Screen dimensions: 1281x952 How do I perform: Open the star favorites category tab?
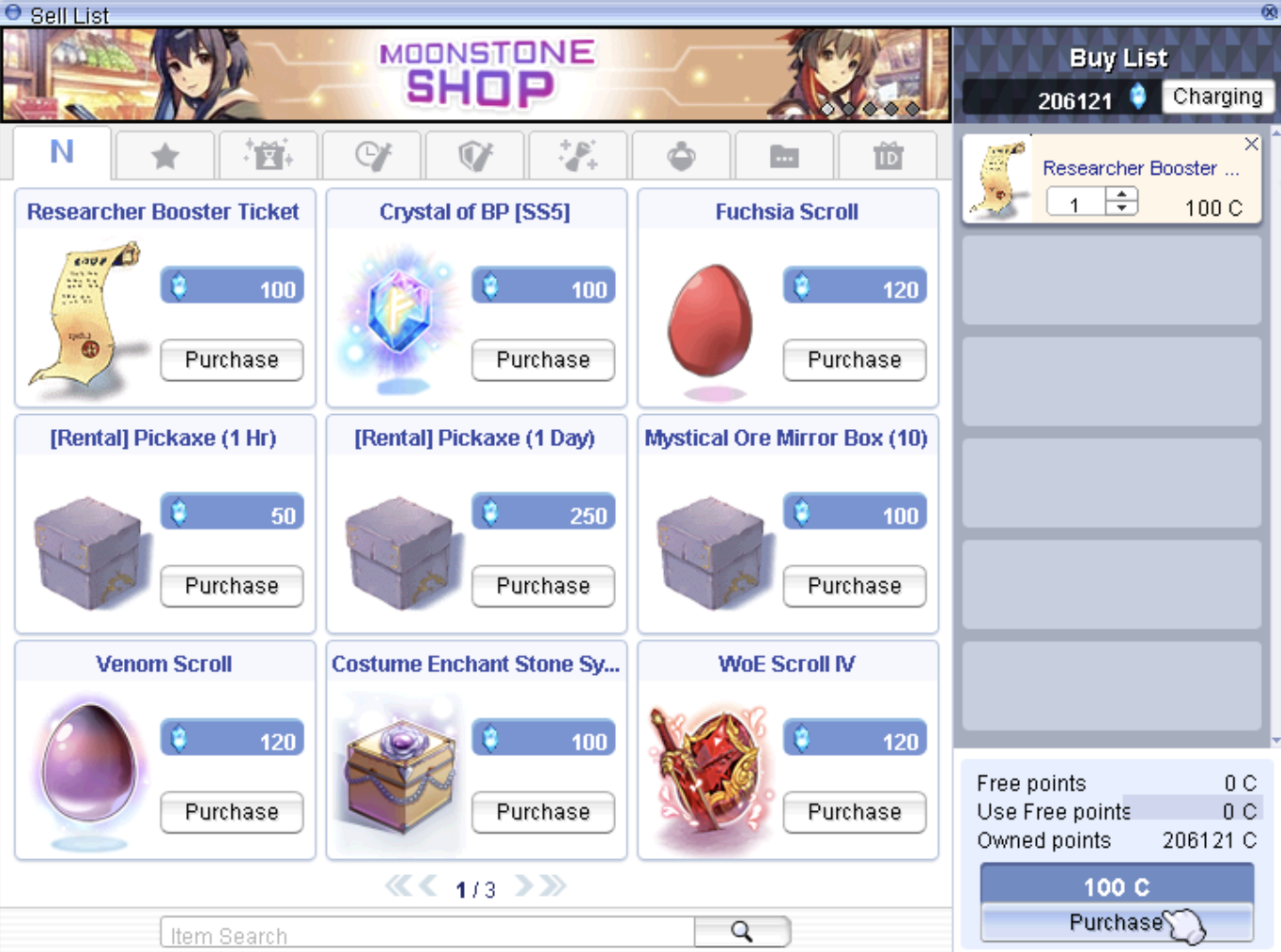165,155
